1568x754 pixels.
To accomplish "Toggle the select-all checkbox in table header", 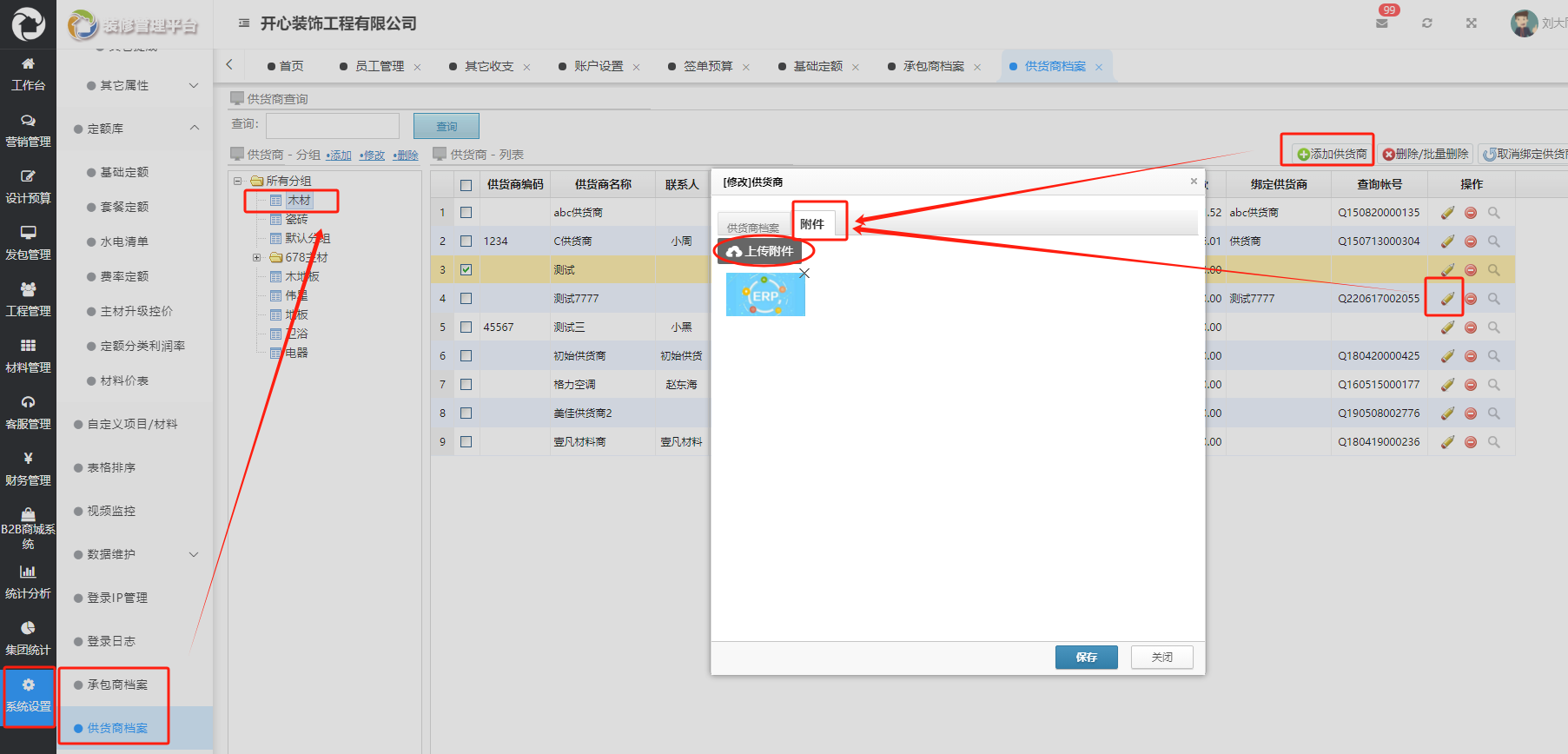I will [x=466, y=185].
